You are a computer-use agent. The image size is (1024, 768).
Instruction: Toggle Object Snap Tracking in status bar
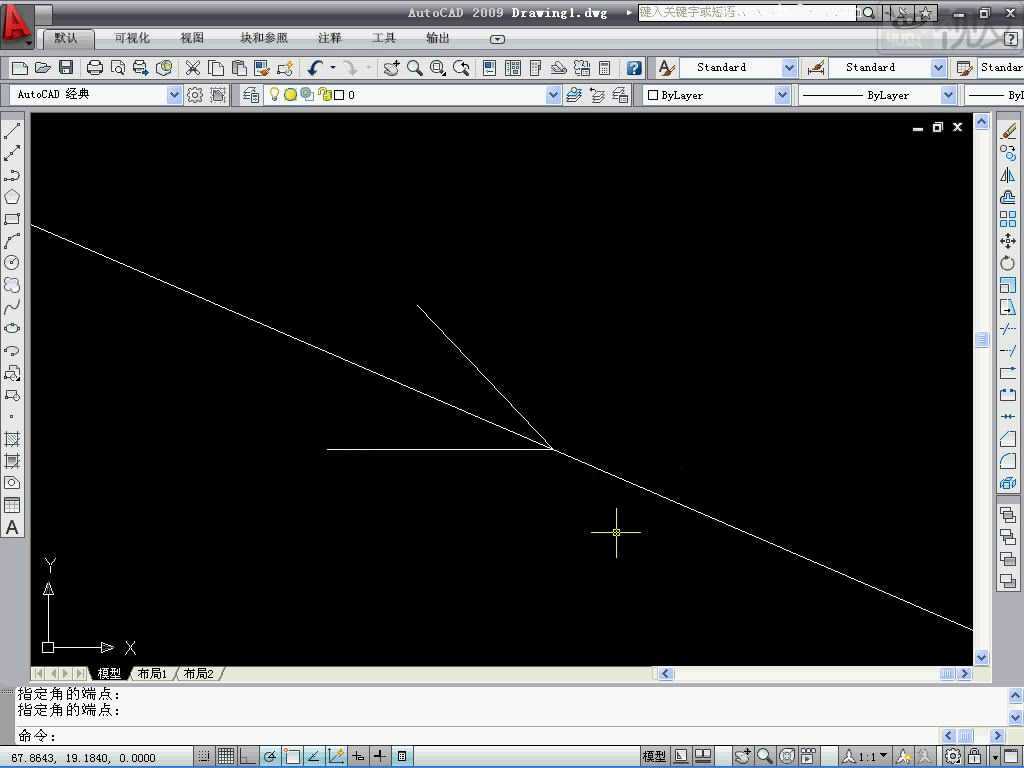tap(313, 756)
